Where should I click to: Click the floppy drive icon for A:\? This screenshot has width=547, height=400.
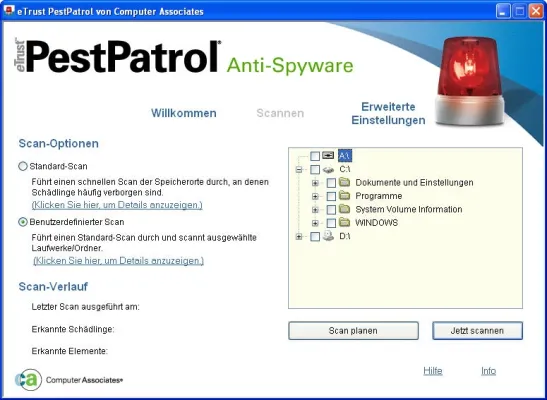pyautogui.click(x=328, y=155)
